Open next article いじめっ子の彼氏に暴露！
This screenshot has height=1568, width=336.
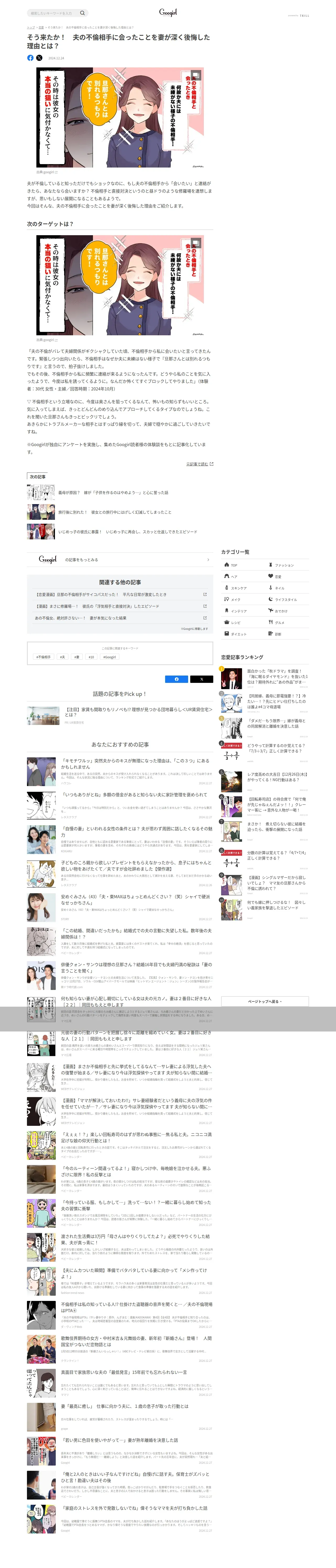click(120, 531)
